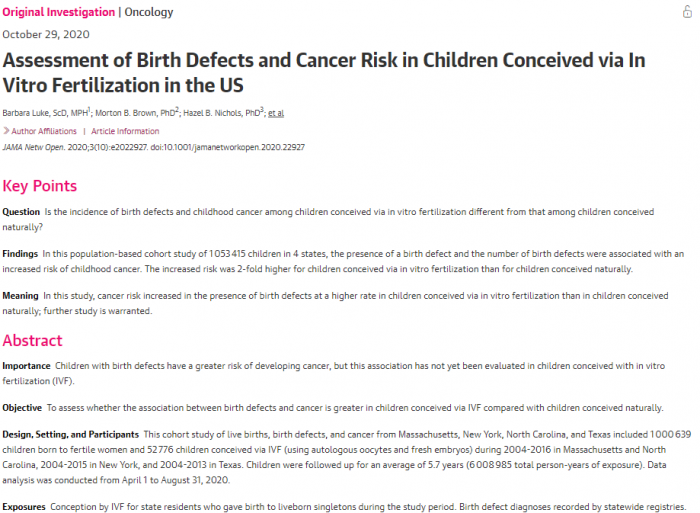Jump to the Abstract section heading

click(x=33, y=340)
